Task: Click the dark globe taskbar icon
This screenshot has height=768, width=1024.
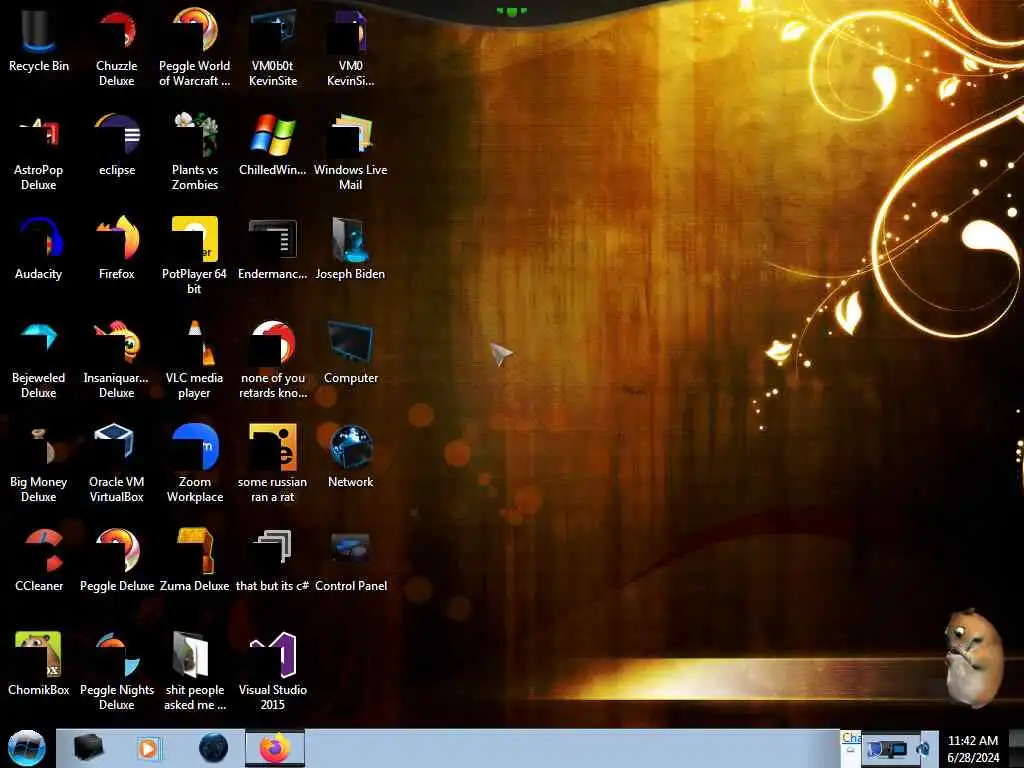Action: point(213,748)
